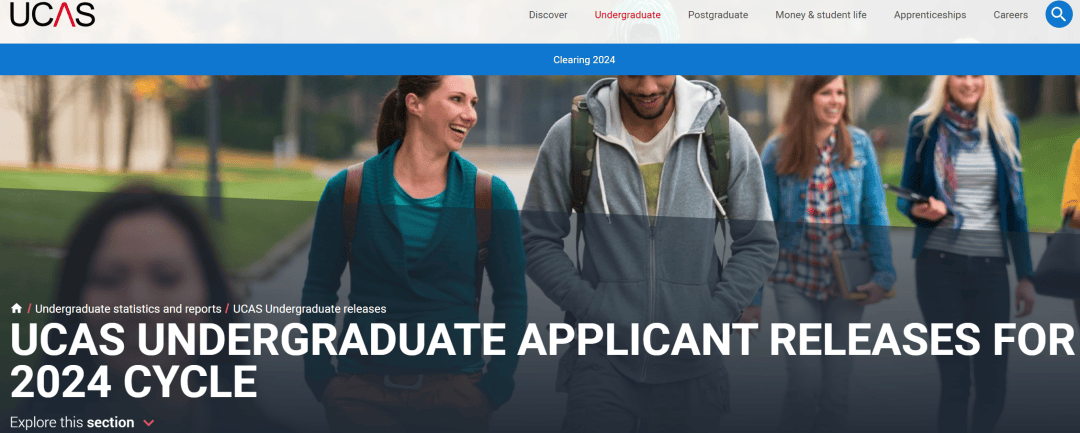The width and height of the screenshot is (1080, 433).
Task: Expand the red chevron beside Explore this section
Action: point(148,423)
